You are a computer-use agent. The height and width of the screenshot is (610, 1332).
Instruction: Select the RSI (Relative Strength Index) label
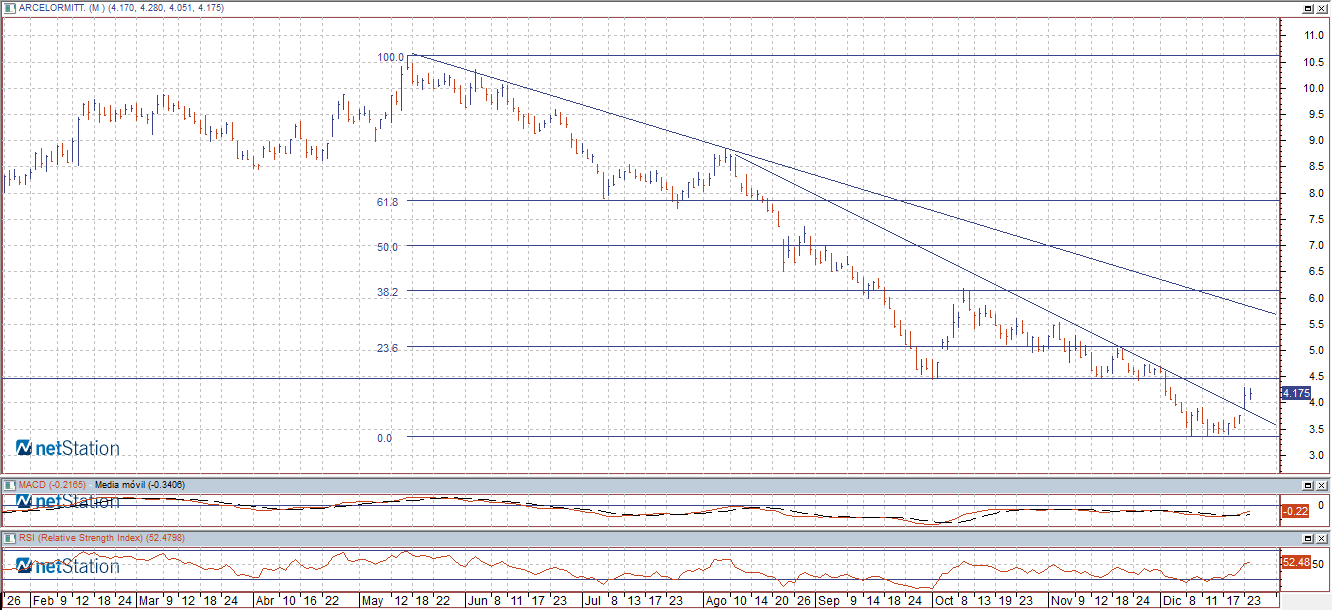[79, 538]
